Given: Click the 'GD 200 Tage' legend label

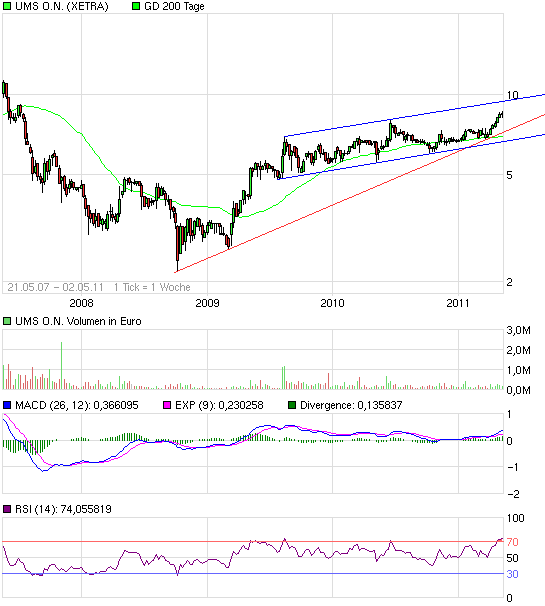Looking at the screenshot, I should pos(174,7).
